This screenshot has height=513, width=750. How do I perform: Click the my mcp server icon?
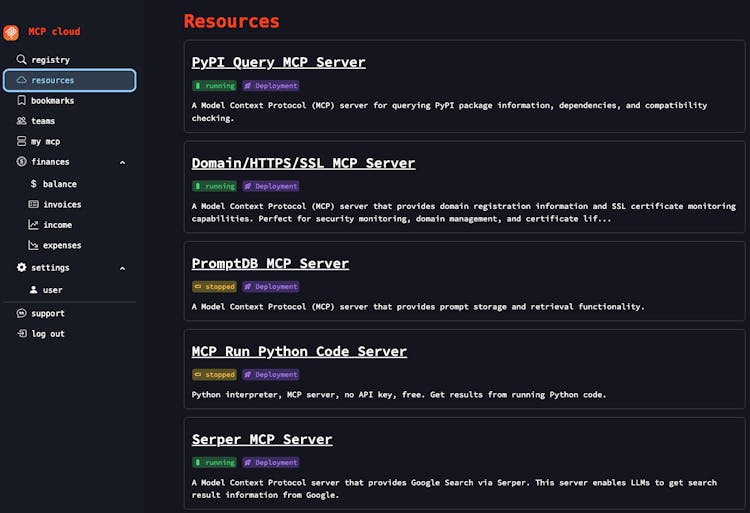[x=22, y=141]
